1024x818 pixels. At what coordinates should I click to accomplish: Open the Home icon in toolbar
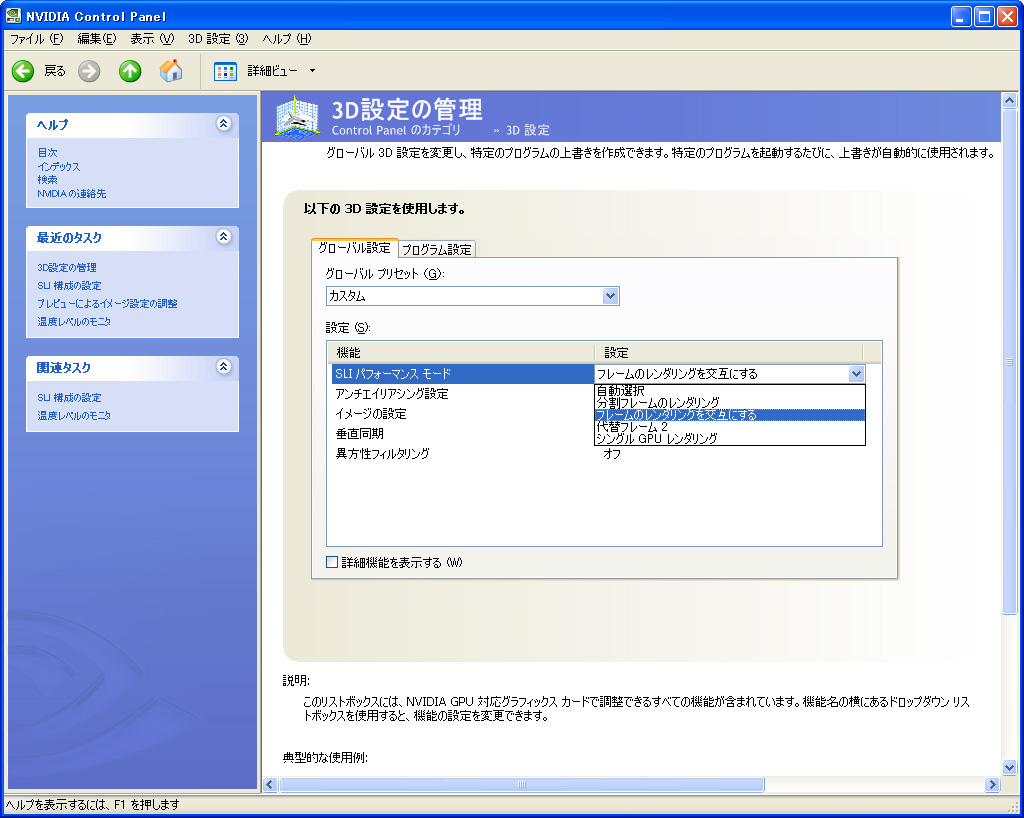171,71
